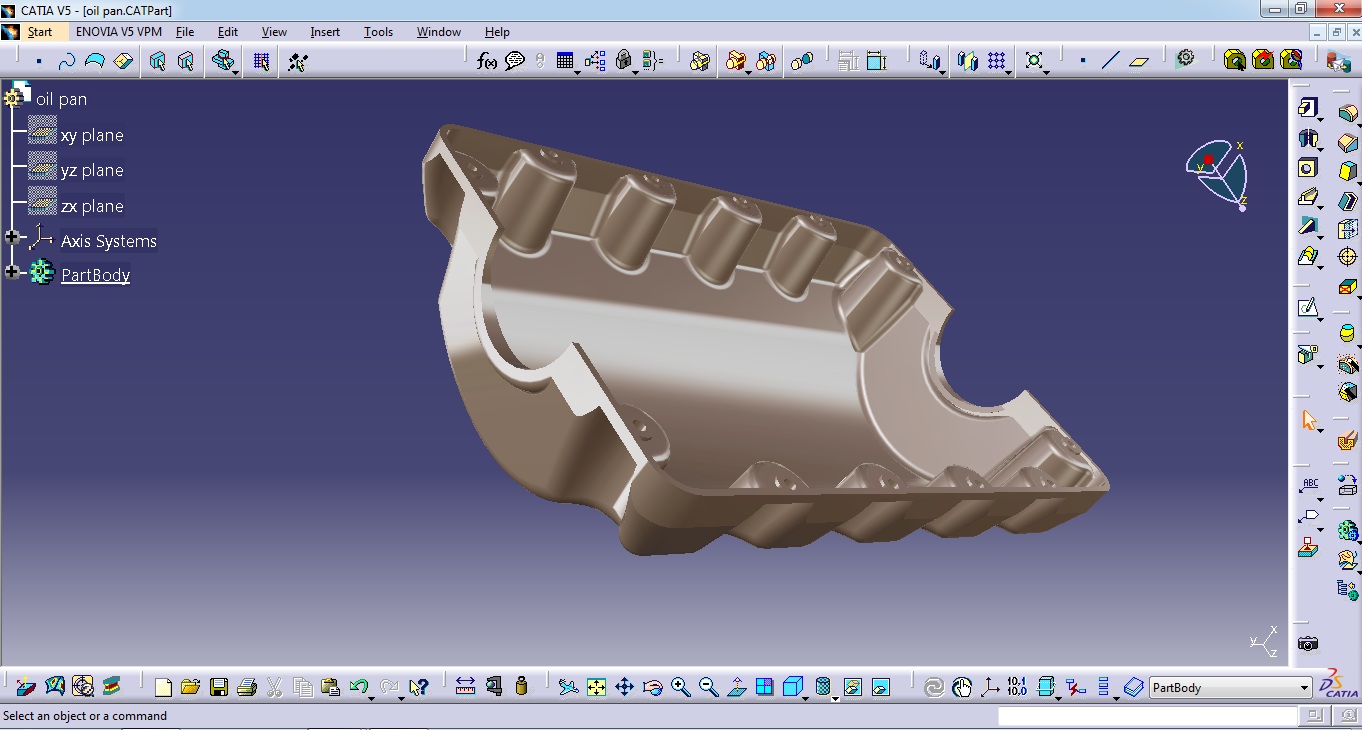Select the Rotate view tool
This screenshot has width=1362, height=730.
coord(652,687)
